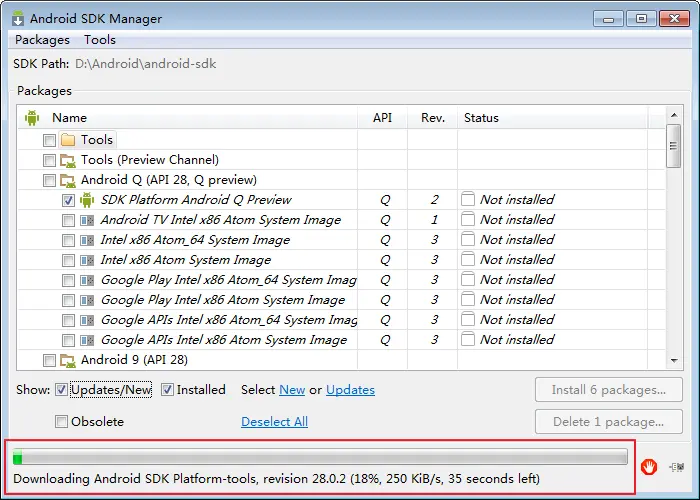
Task: Click the Deselect All link
Action: 274,421
